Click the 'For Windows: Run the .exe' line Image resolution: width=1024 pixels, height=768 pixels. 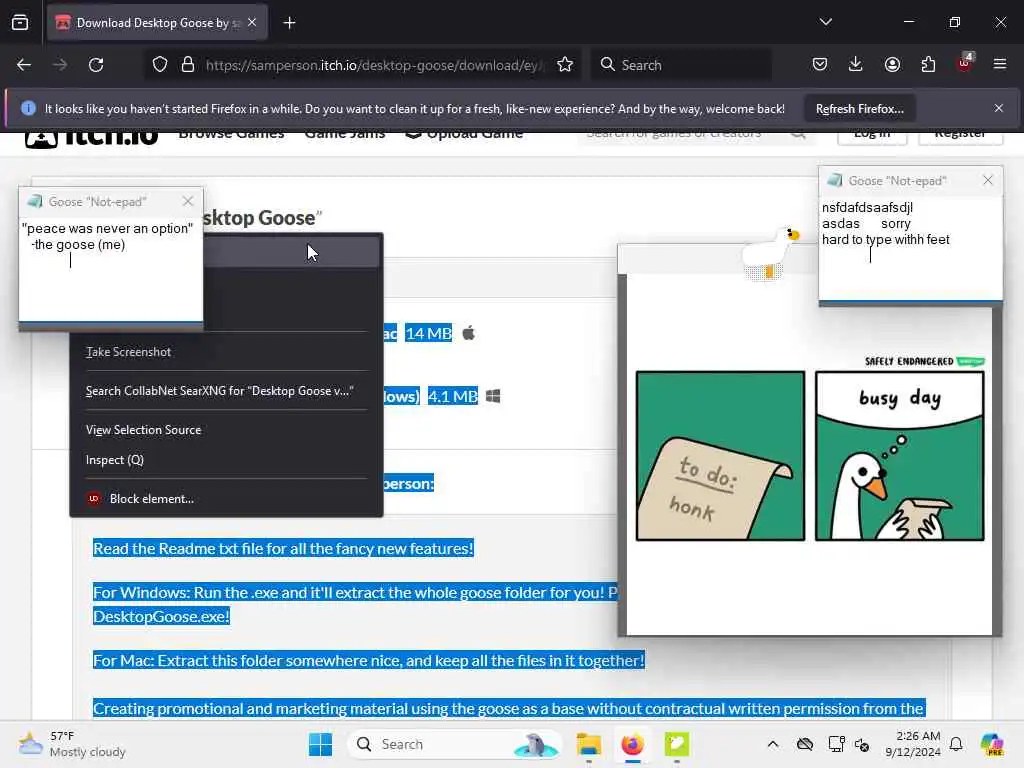click(x=355, y=592)
